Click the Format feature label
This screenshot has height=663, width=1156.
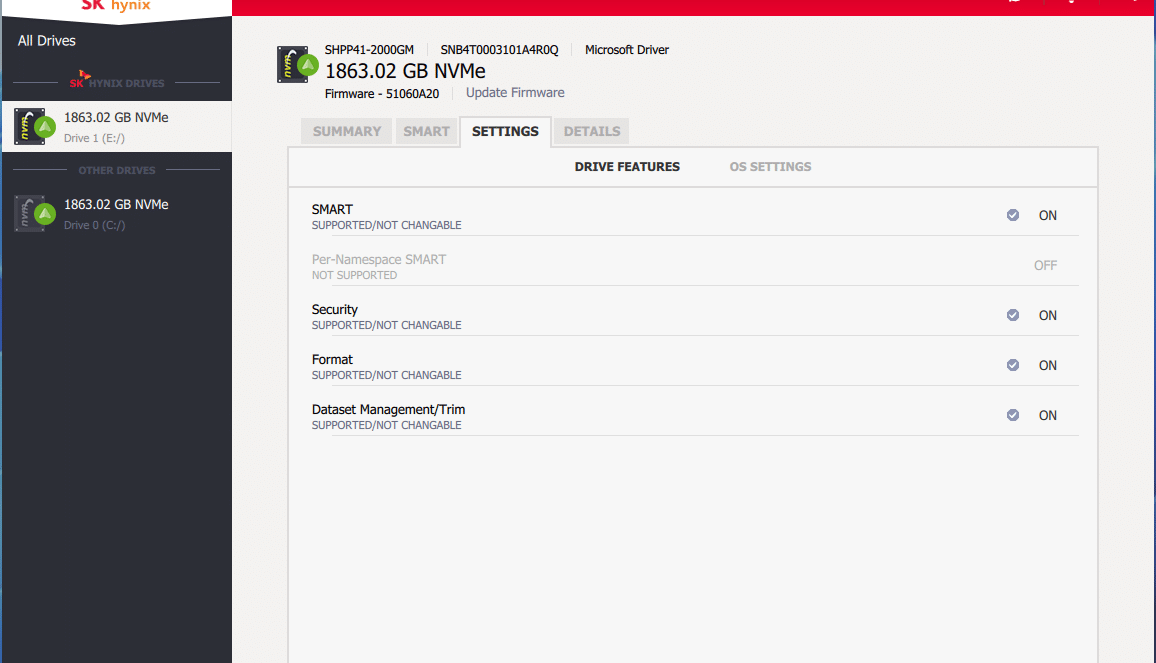332,360
